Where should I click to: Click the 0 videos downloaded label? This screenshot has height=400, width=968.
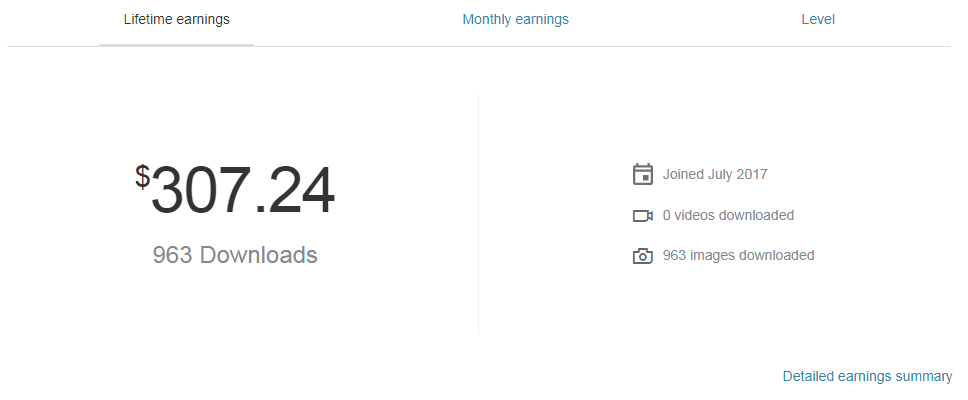(x=728, y=215)
